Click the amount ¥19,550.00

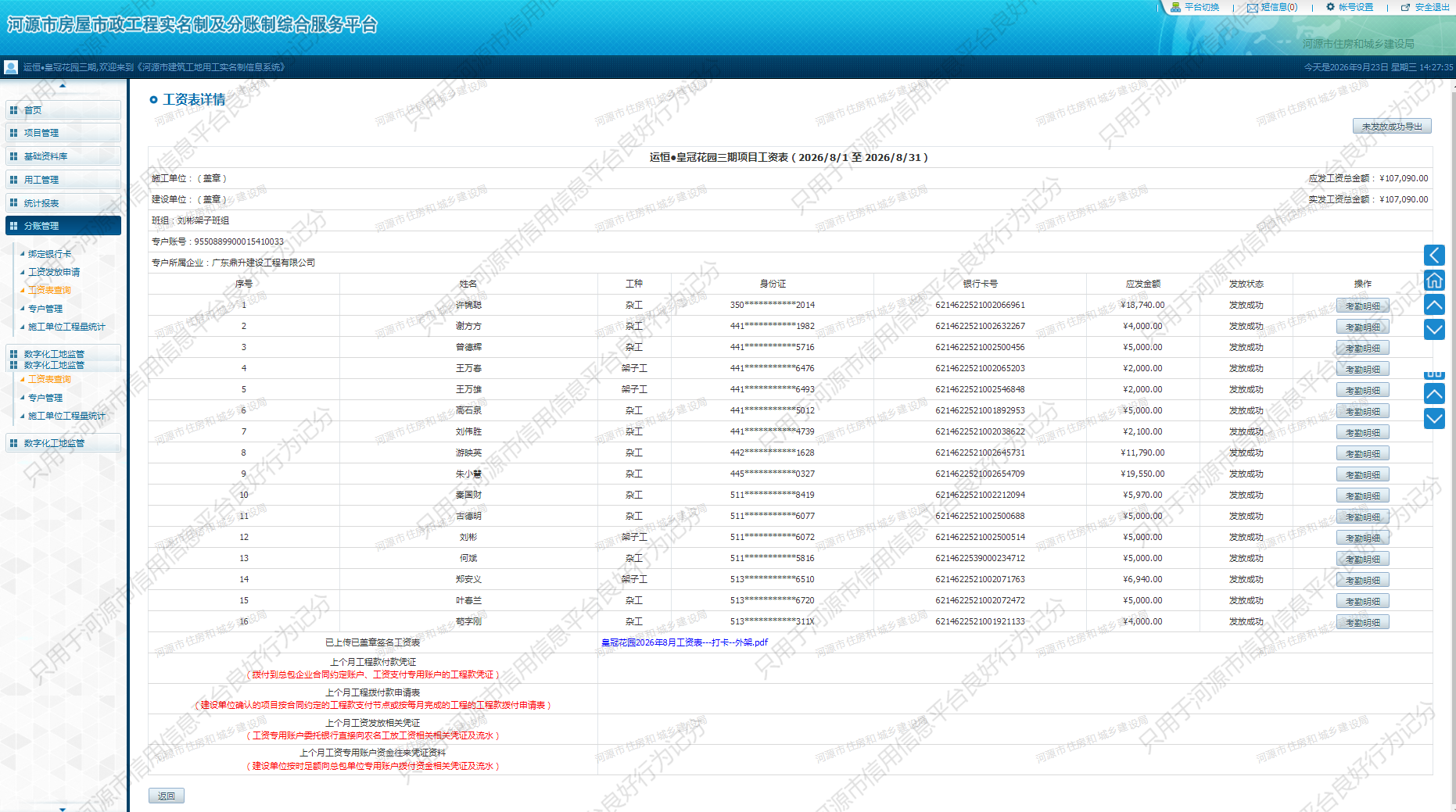coord(1142,474)
